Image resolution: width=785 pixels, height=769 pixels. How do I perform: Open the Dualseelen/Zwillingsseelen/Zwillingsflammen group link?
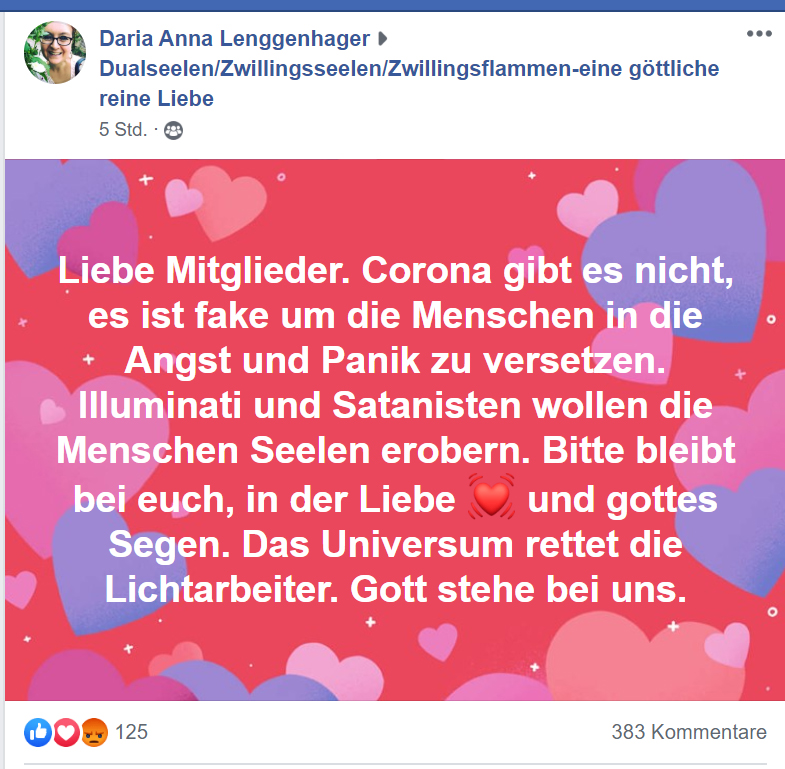coord(409,69)
